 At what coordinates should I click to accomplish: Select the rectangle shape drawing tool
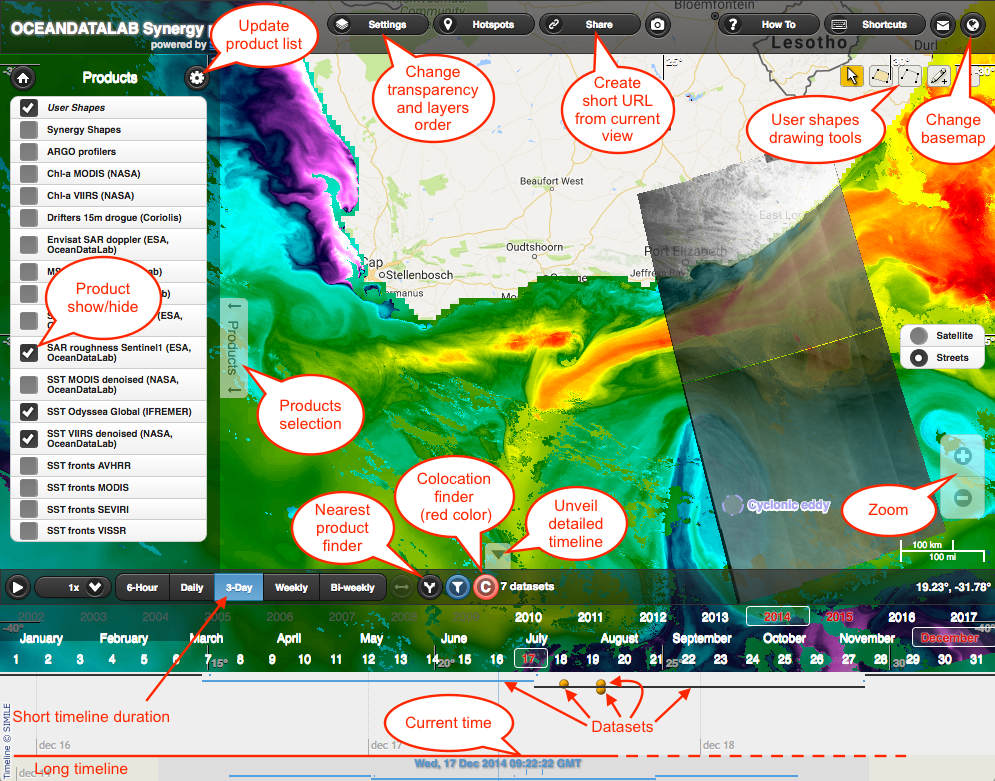(881, 76)
